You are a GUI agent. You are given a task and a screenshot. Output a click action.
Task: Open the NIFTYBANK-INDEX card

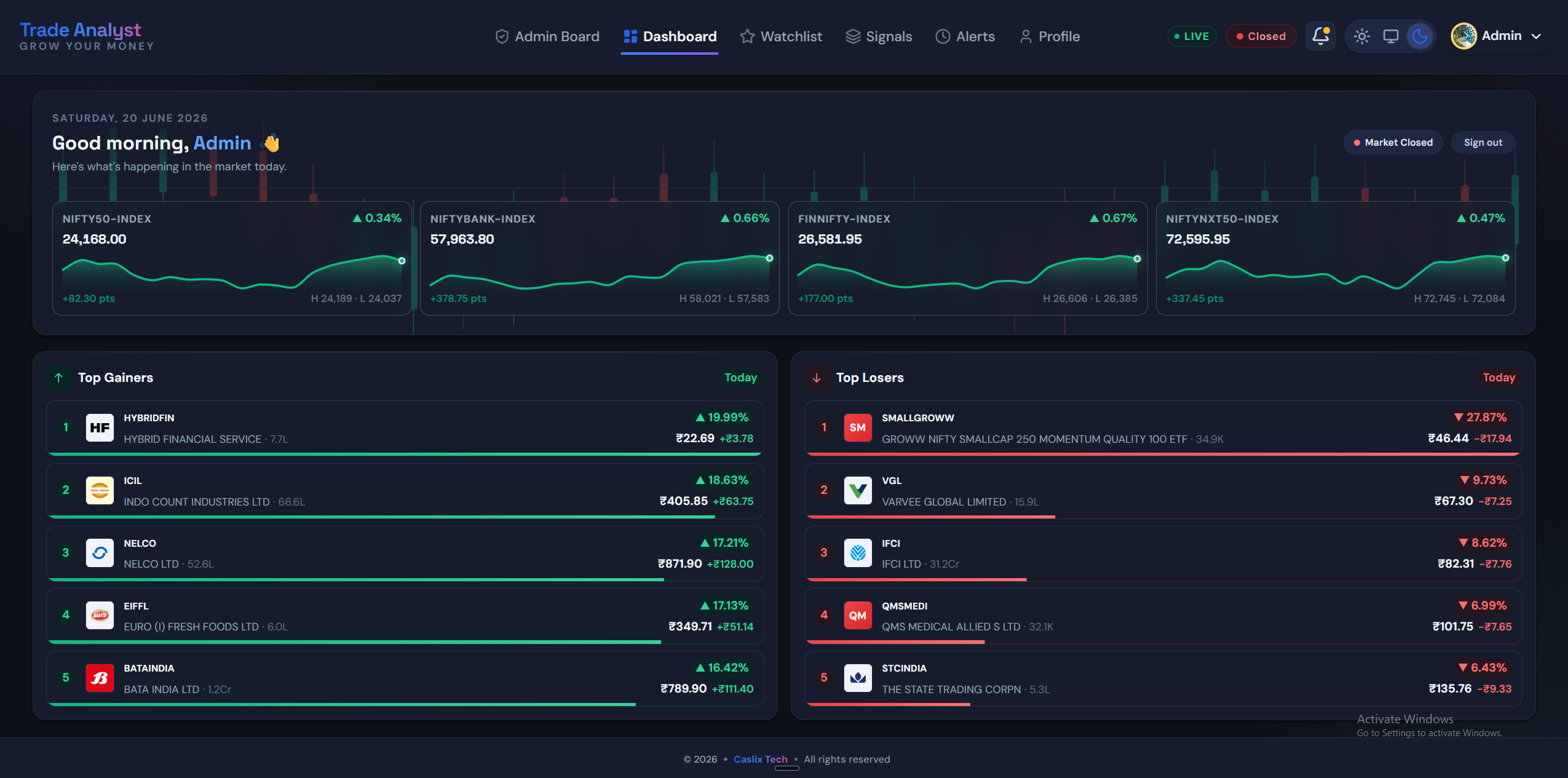600,258
